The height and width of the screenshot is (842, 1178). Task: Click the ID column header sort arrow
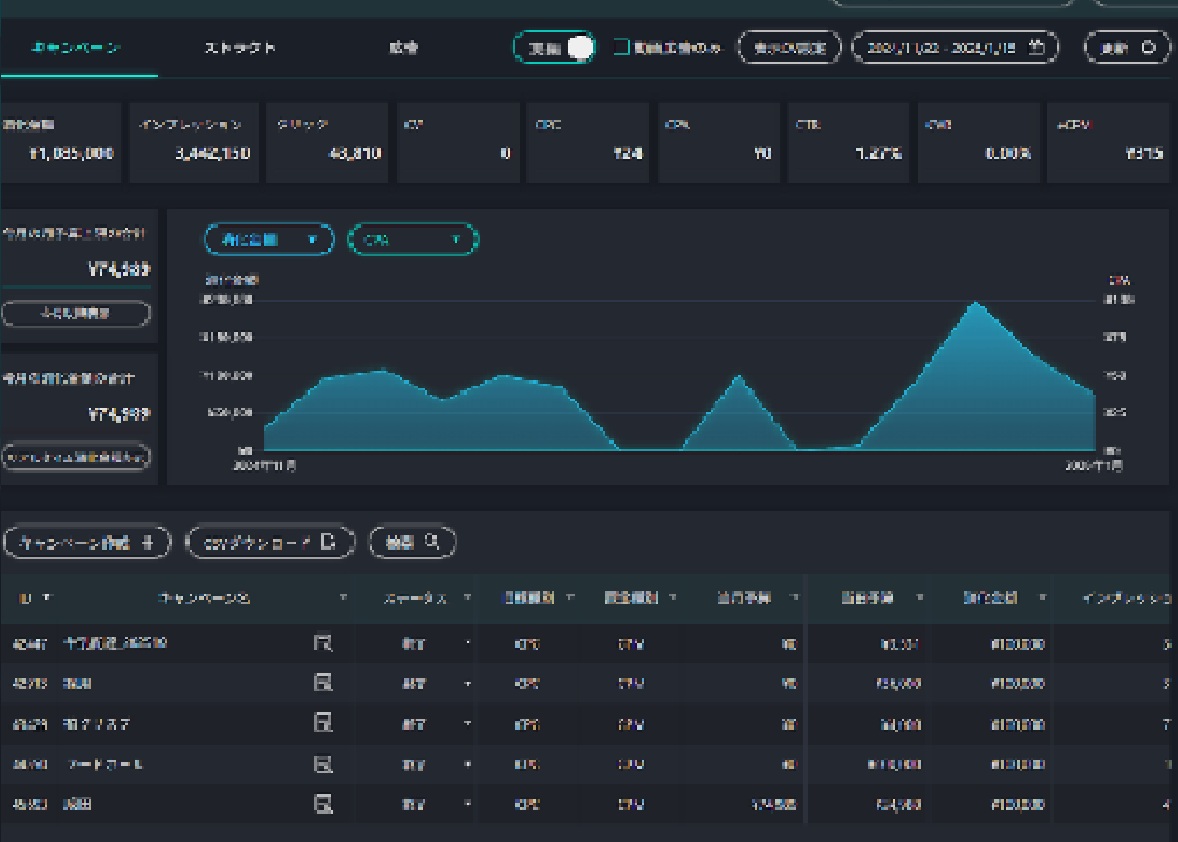[46, 598]
